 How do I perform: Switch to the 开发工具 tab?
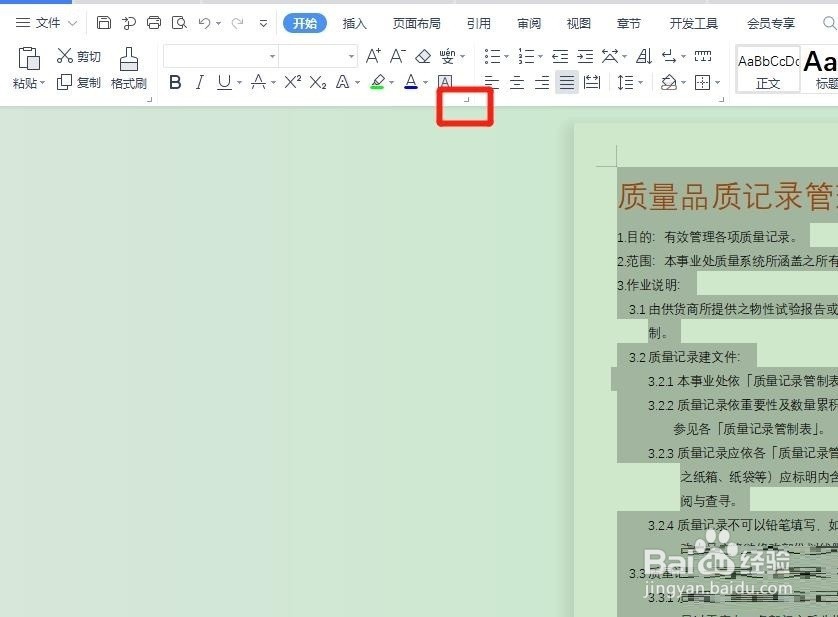click(x=694, y=24)
